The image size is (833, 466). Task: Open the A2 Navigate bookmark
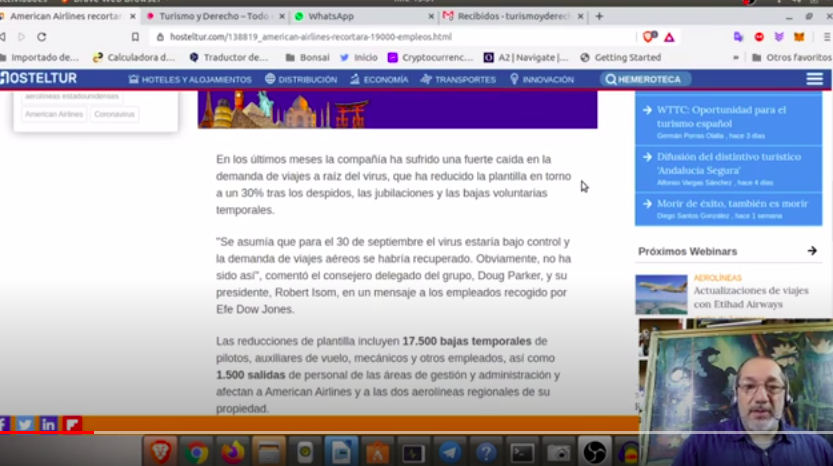click(x=526, y=57)
